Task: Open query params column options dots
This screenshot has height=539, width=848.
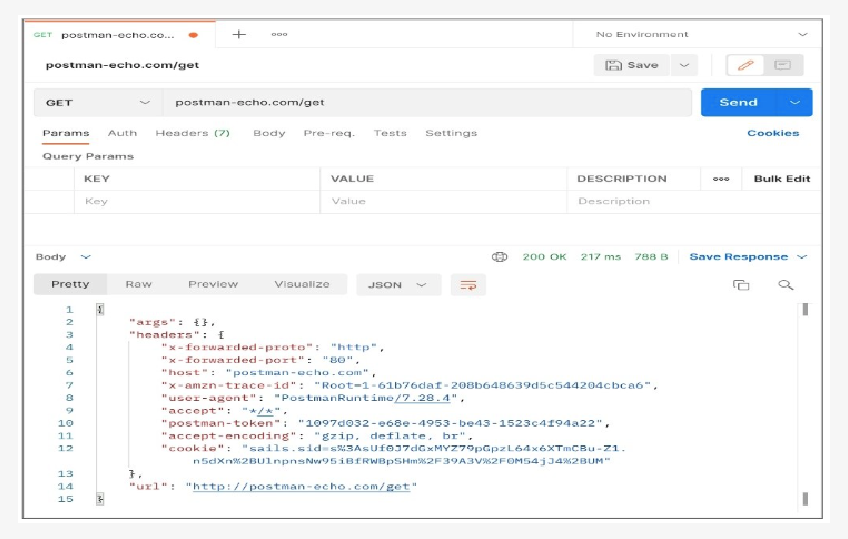Action: tap(721, 179)
